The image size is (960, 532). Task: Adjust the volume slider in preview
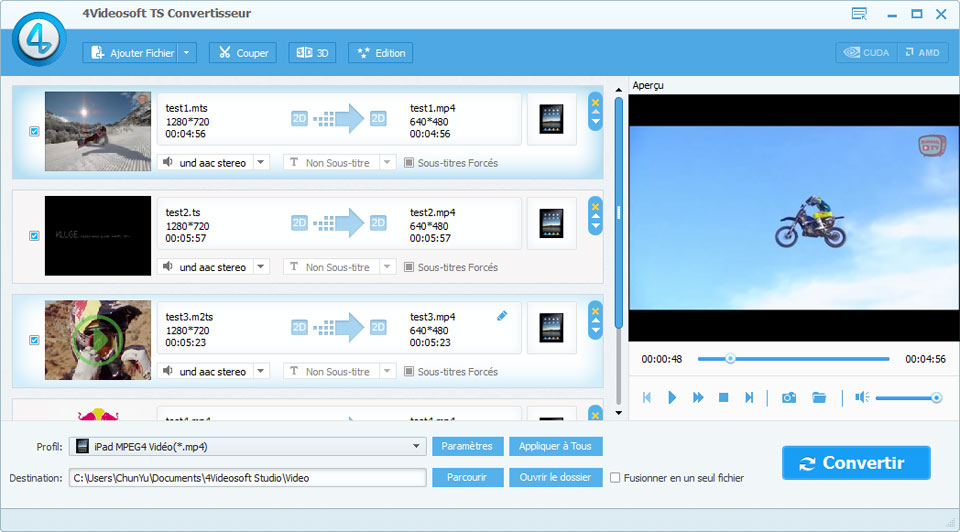(x=905, y=398)
